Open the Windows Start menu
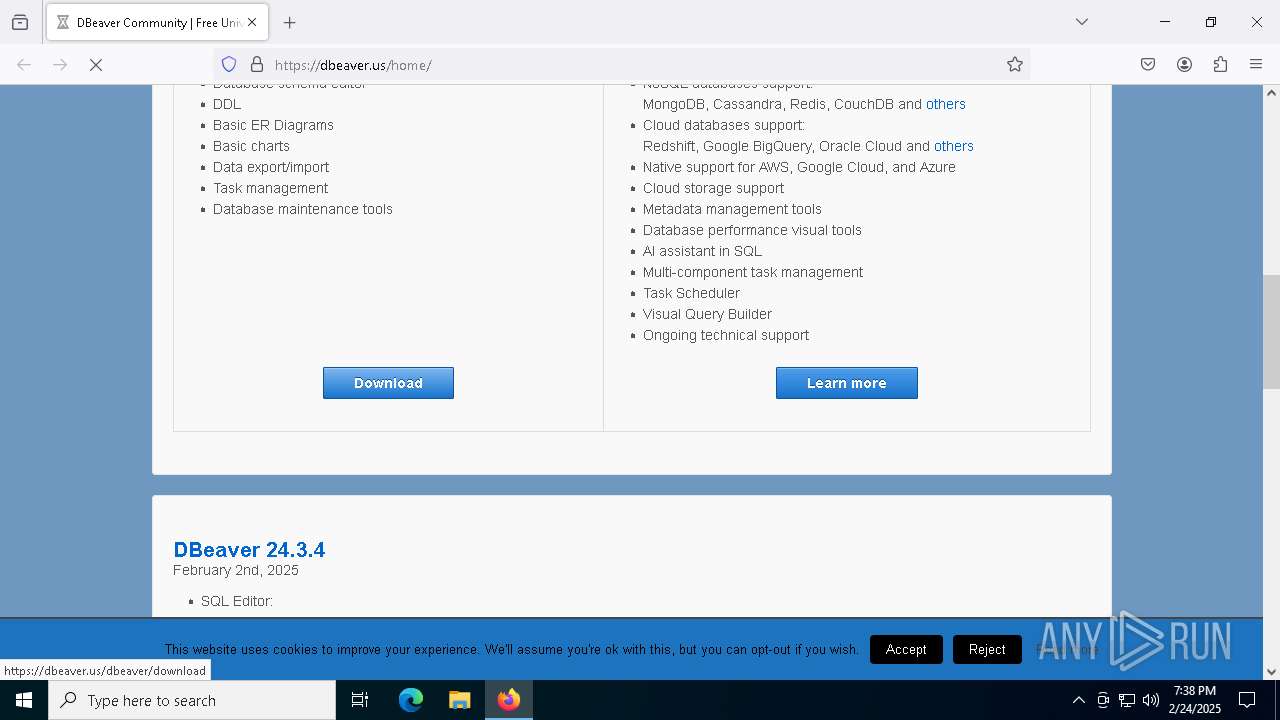The image size is (1280, 720). (24, 700)
